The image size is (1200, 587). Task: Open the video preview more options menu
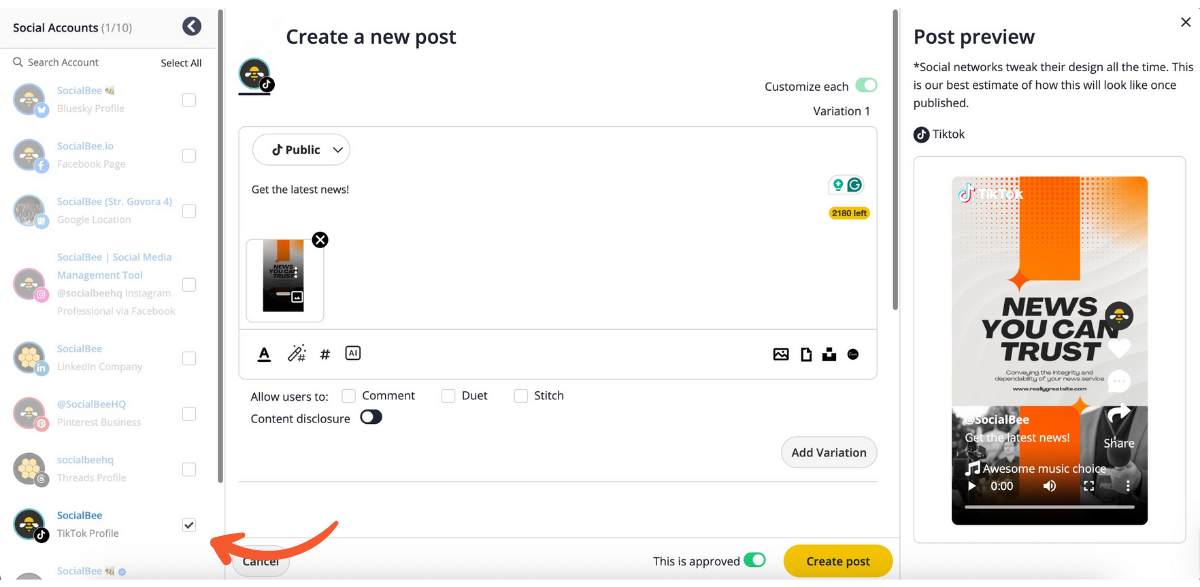click(x=1127, y=486)
